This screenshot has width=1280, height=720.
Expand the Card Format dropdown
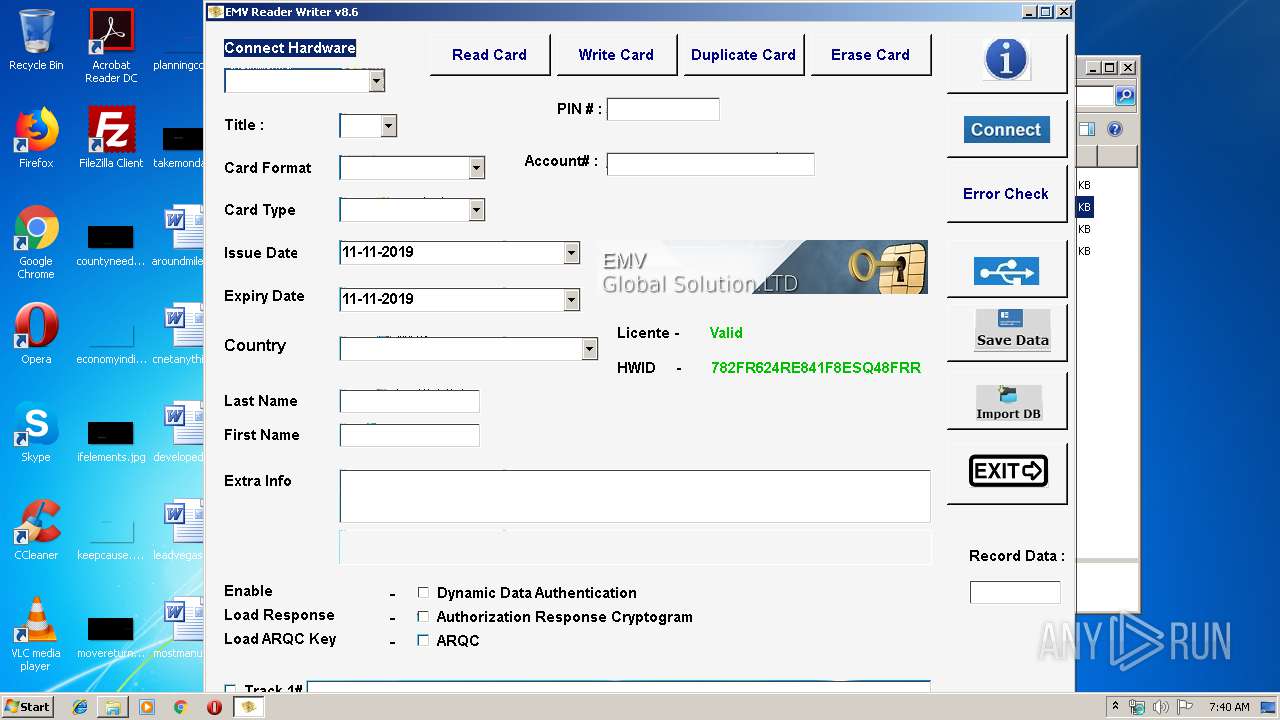(477, 168)
